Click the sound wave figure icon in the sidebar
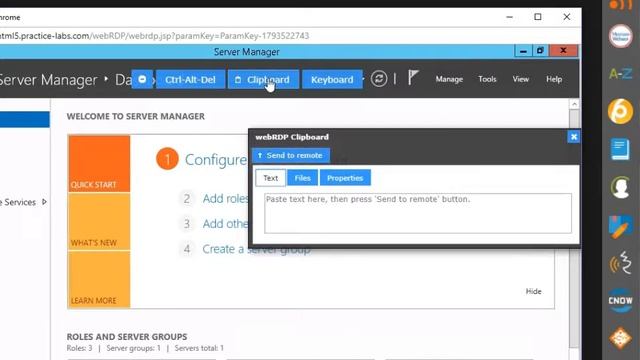 [x=621, y=263]
